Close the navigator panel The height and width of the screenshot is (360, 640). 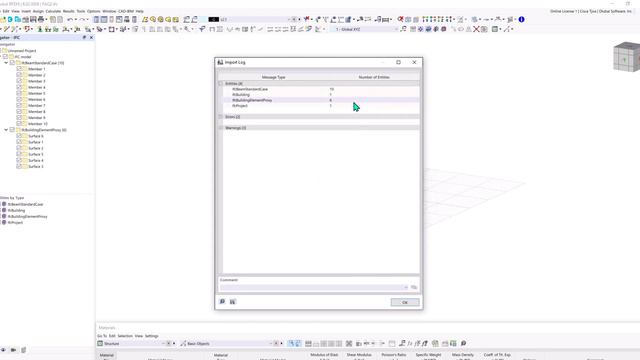click(91, 37)
